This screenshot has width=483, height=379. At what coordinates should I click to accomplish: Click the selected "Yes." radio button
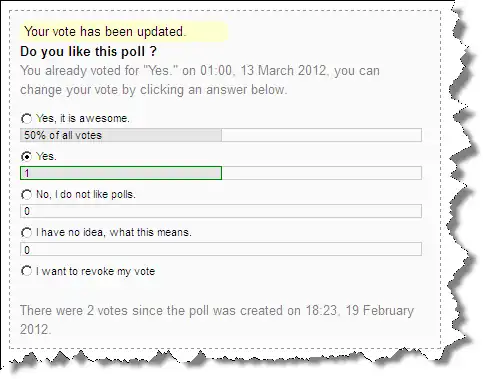coord(26,156)
